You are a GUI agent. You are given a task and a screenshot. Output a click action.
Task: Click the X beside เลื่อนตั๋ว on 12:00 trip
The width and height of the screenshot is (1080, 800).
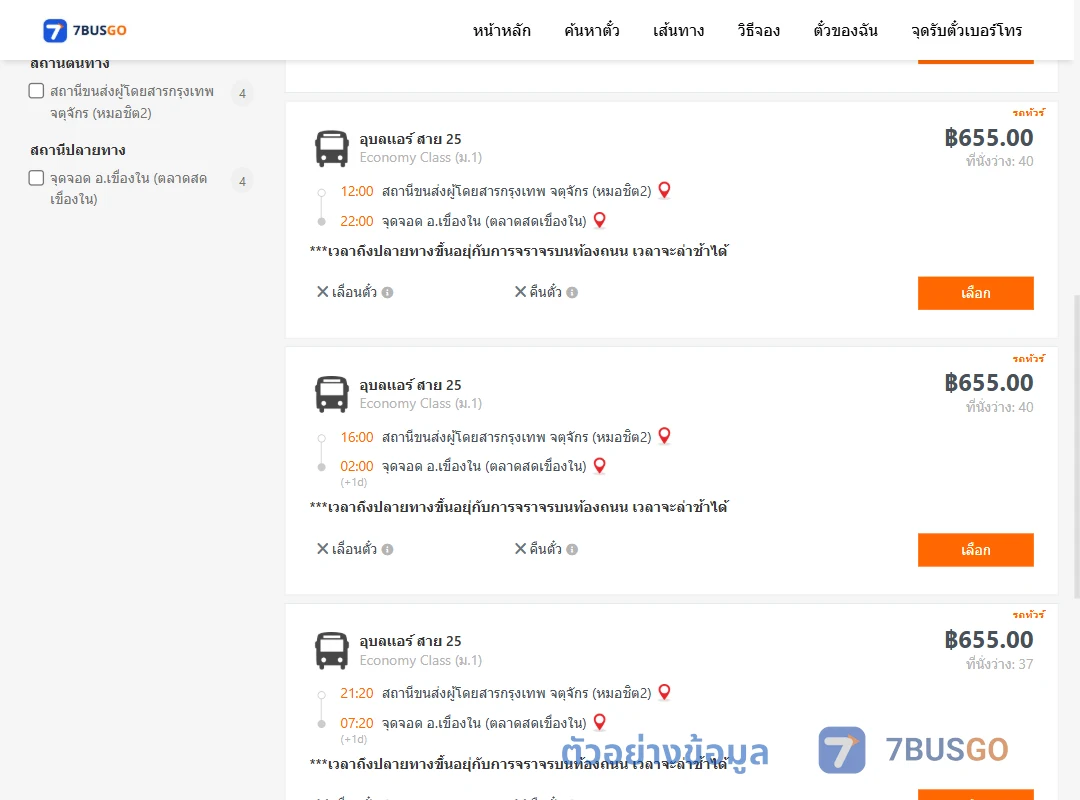[x=322, y=291]
